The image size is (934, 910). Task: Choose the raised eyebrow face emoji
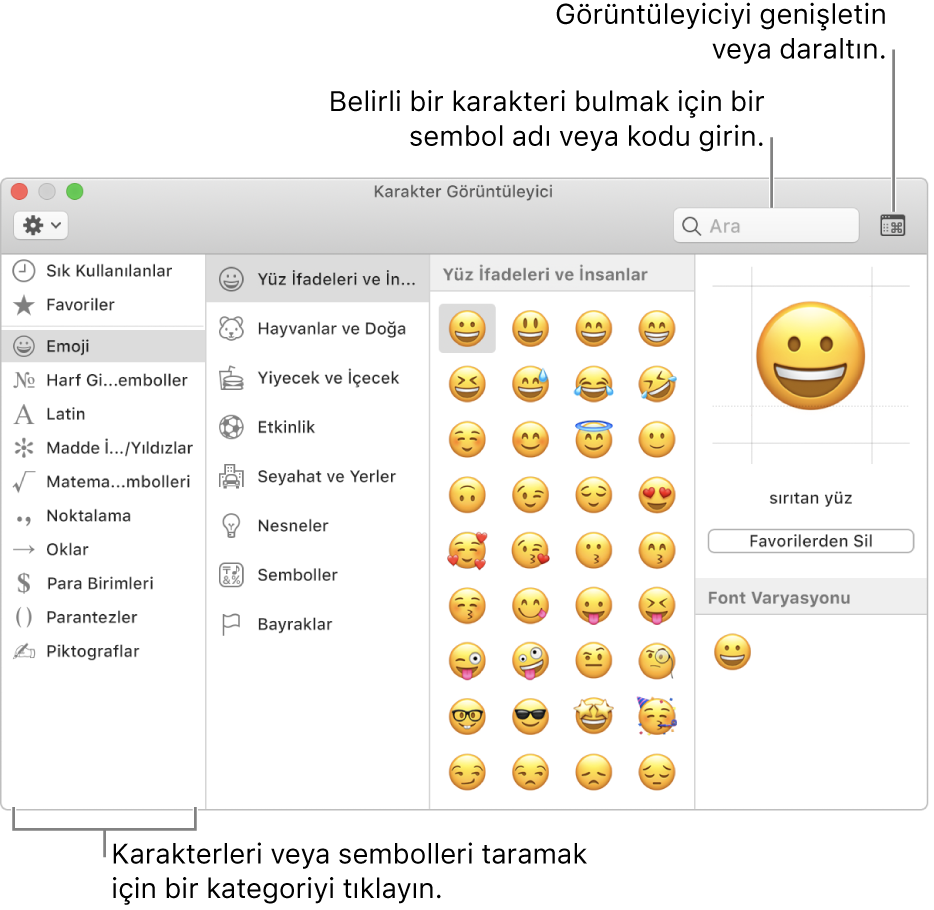594,661
